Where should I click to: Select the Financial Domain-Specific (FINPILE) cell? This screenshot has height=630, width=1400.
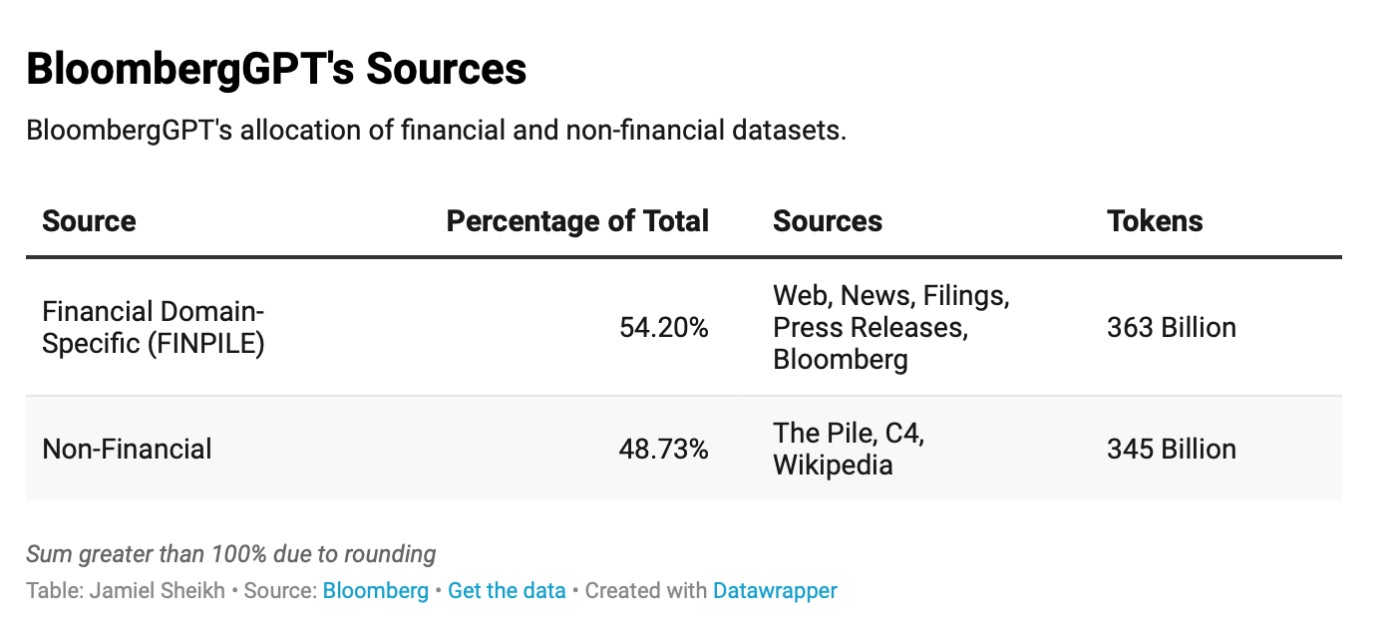(153, 327)
